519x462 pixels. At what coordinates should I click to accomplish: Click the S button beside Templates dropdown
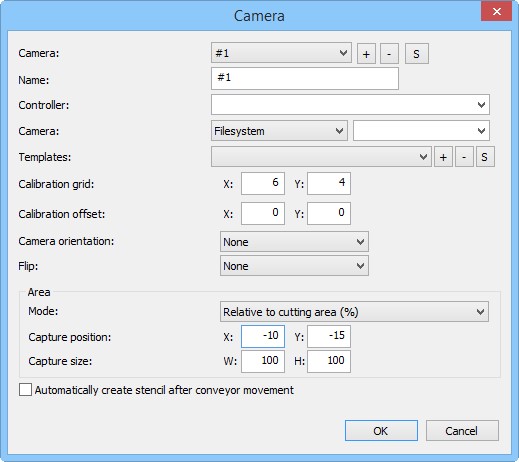[485, 157]
